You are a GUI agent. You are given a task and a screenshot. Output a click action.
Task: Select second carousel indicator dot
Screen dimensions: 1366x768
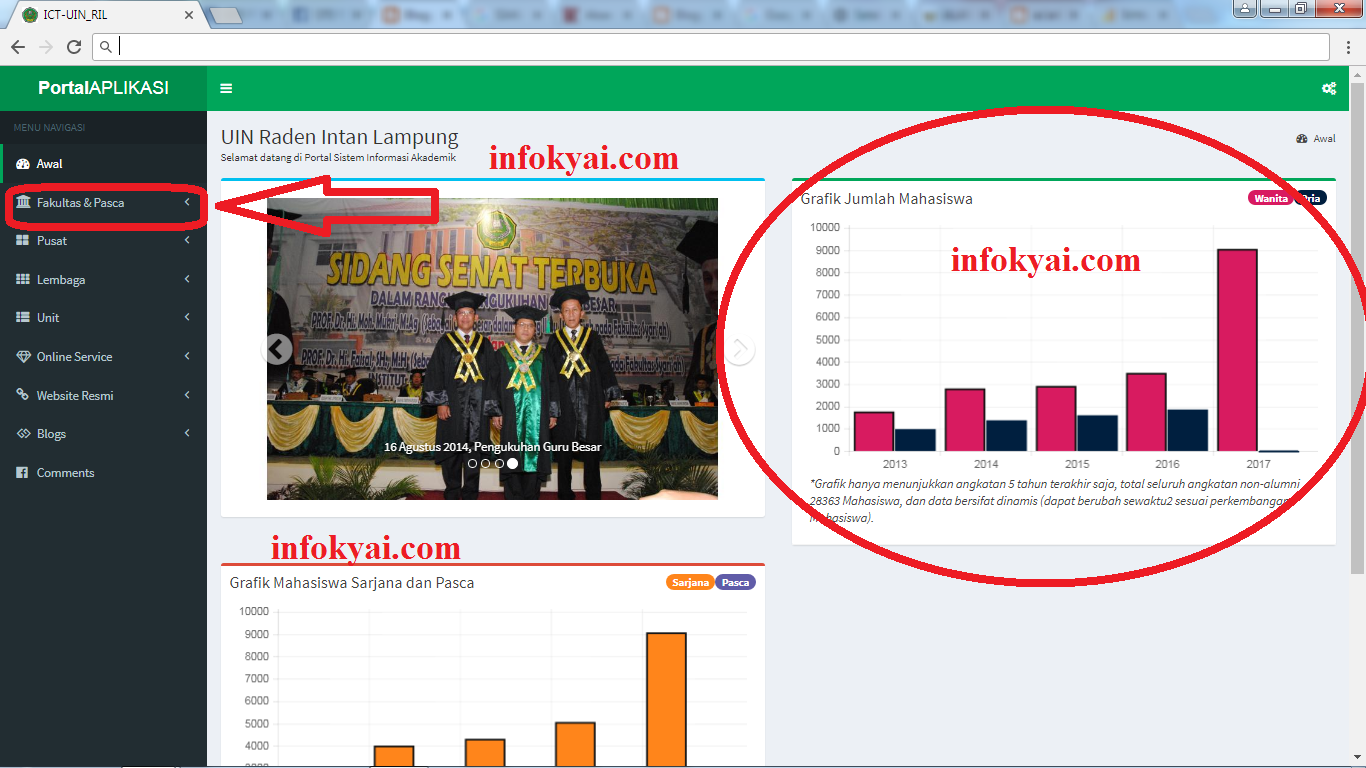coord(486,464)
